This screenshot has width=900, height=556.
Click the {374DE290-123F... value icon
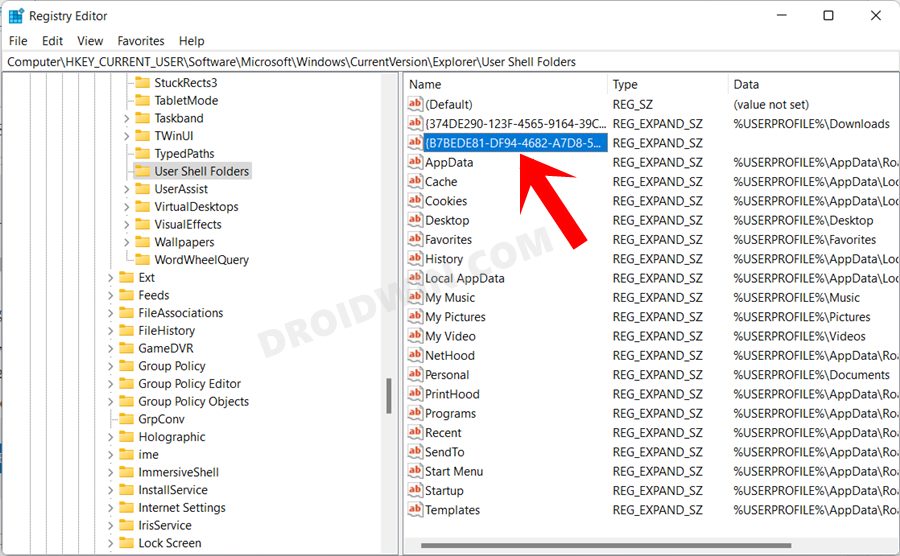(x=415, y=123)
